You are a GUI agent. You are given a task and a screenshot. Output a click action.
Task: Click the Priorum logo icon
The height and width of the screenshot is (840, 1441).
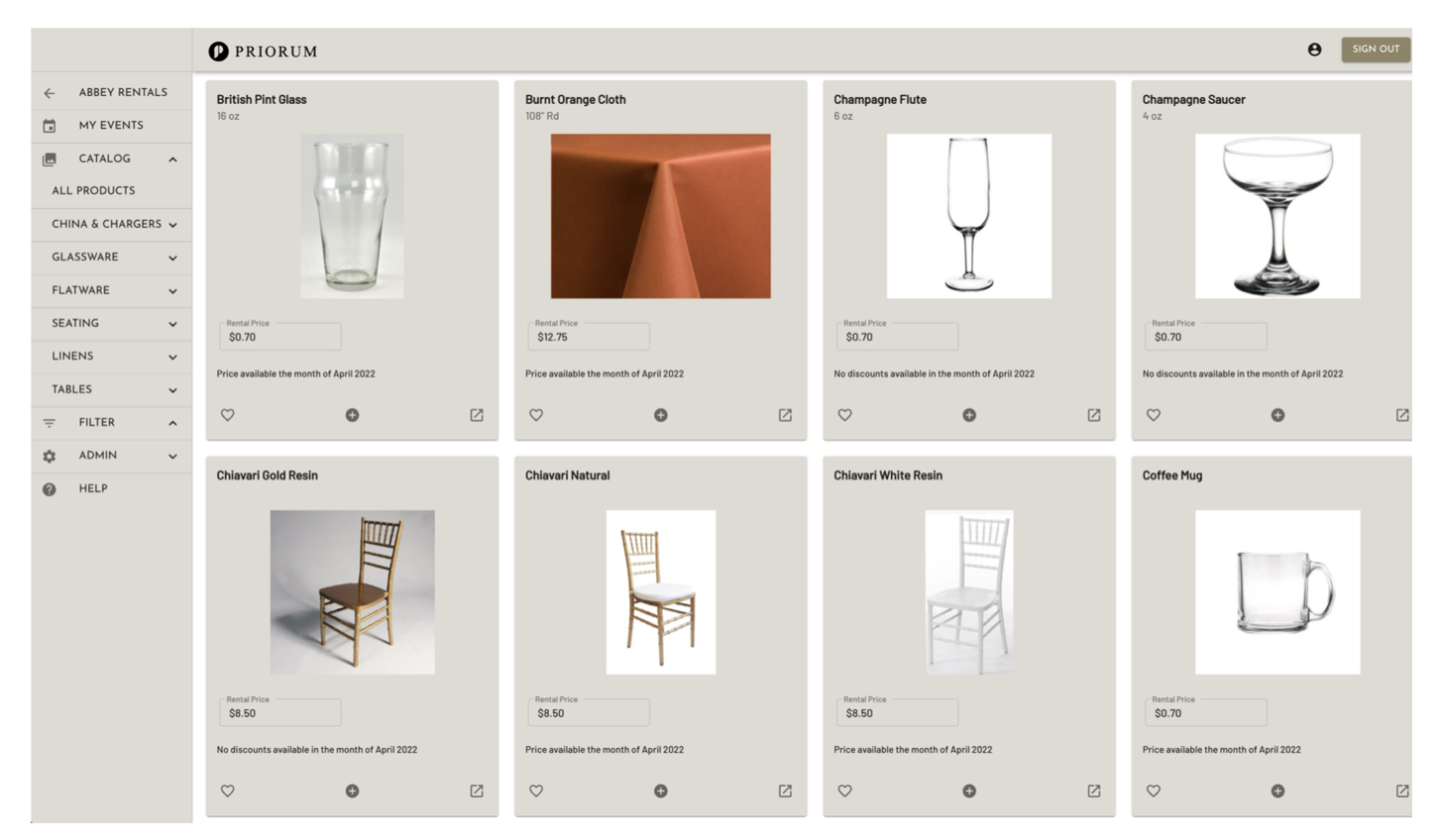(x=218, y=52)
